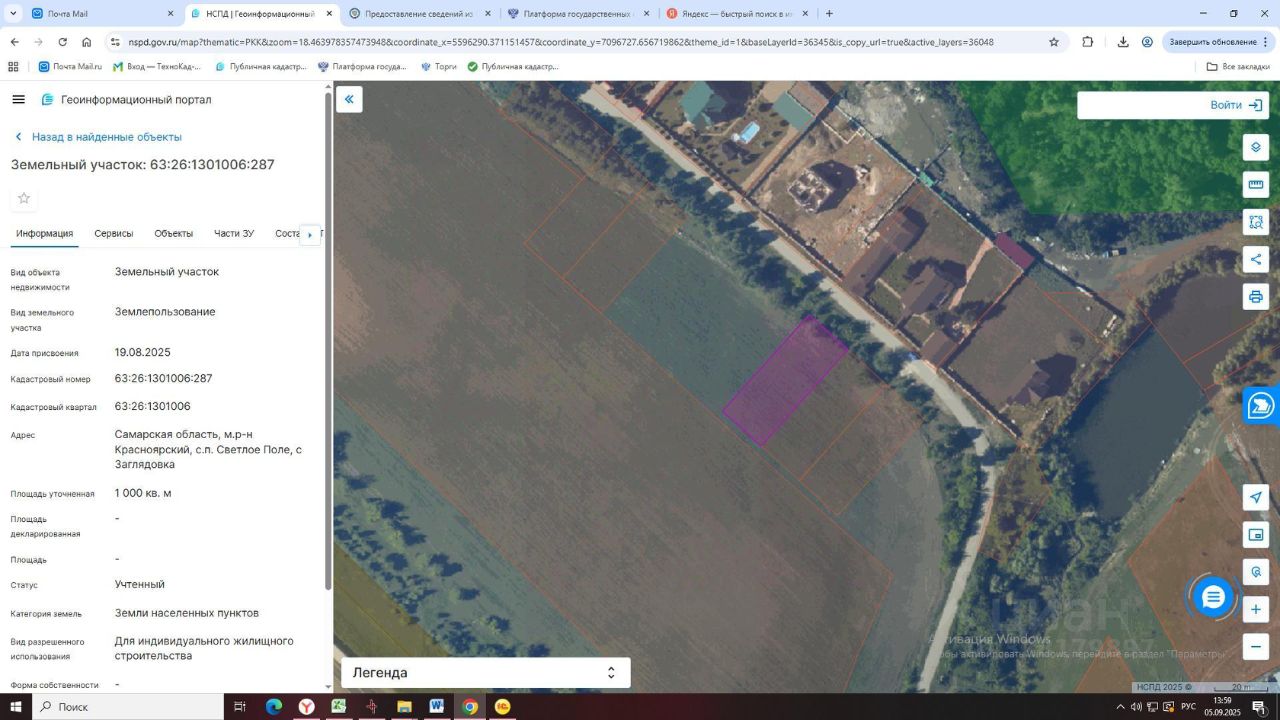The image size is (1280, 720).
Task: Click the Геоинформационный портал logo
Action: [x=126, y=100]
